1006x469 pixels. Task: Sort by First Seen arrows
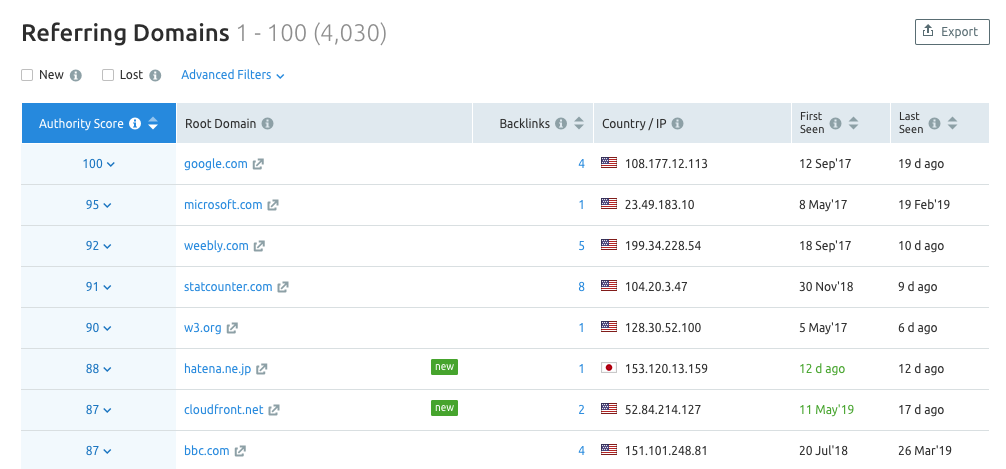pyautogui.click(x=853, y=123)
